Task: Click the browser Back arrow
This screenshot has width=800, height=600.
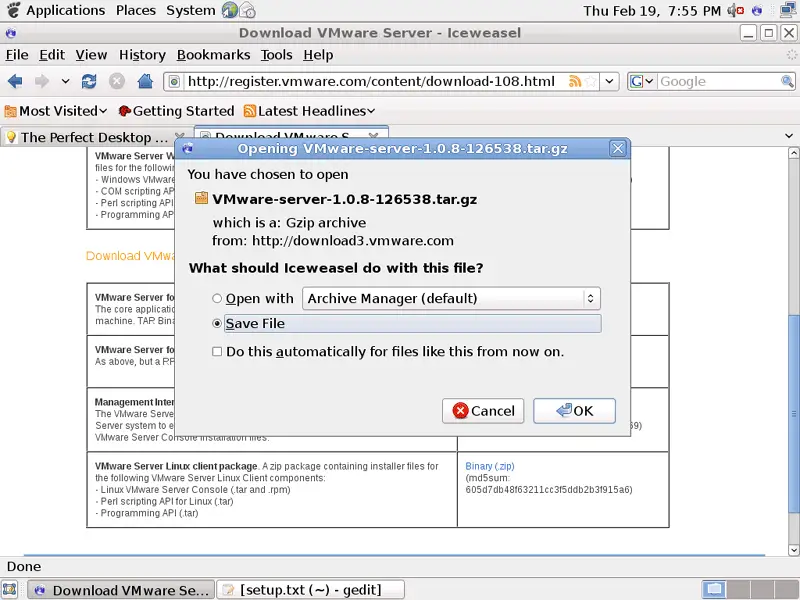Action: (15, 81)
